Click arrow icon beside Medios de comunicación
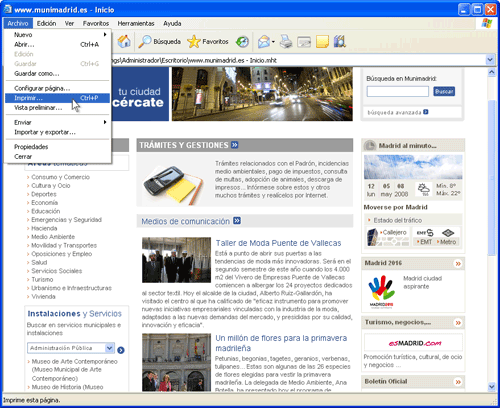This screenshot has width=500, height=408. click(x=237, y=221)
